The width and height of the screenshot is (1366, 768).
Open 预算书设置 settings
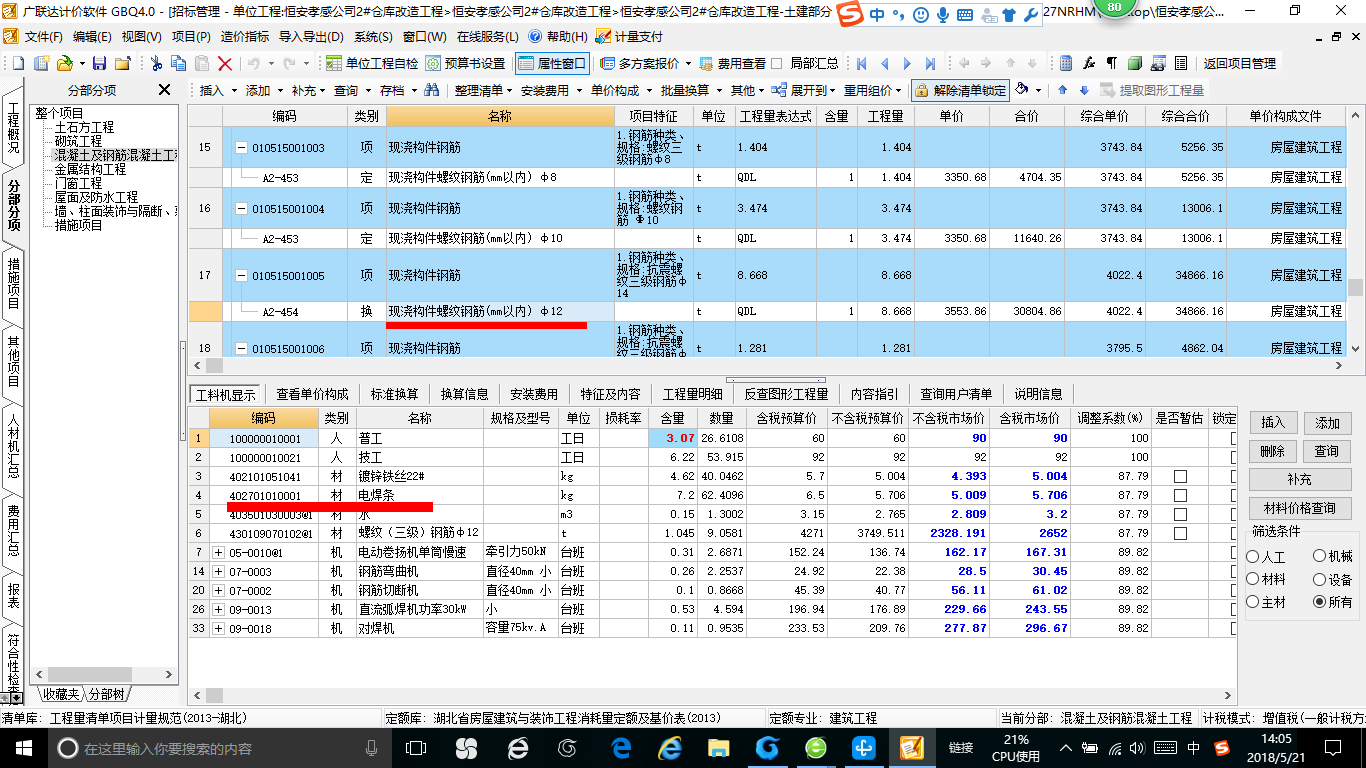coord(466,63)
